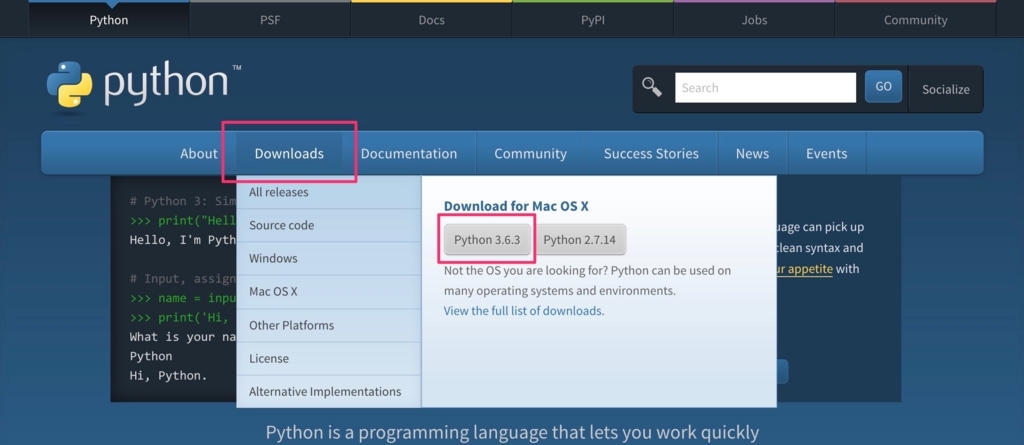Download Python 2.7.14 button
This screenshot has height=445, width=1024.
click(579, 240)
